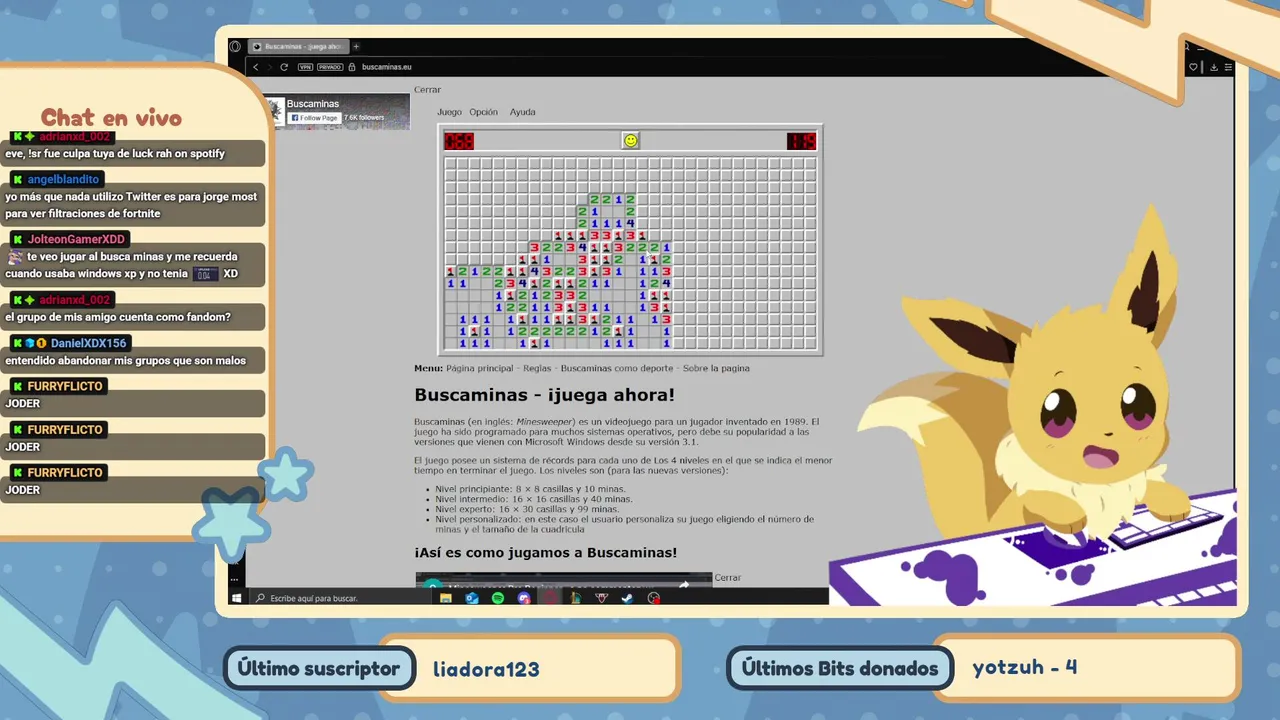Click the 7.6K followers text

click(x=364, y=118)
